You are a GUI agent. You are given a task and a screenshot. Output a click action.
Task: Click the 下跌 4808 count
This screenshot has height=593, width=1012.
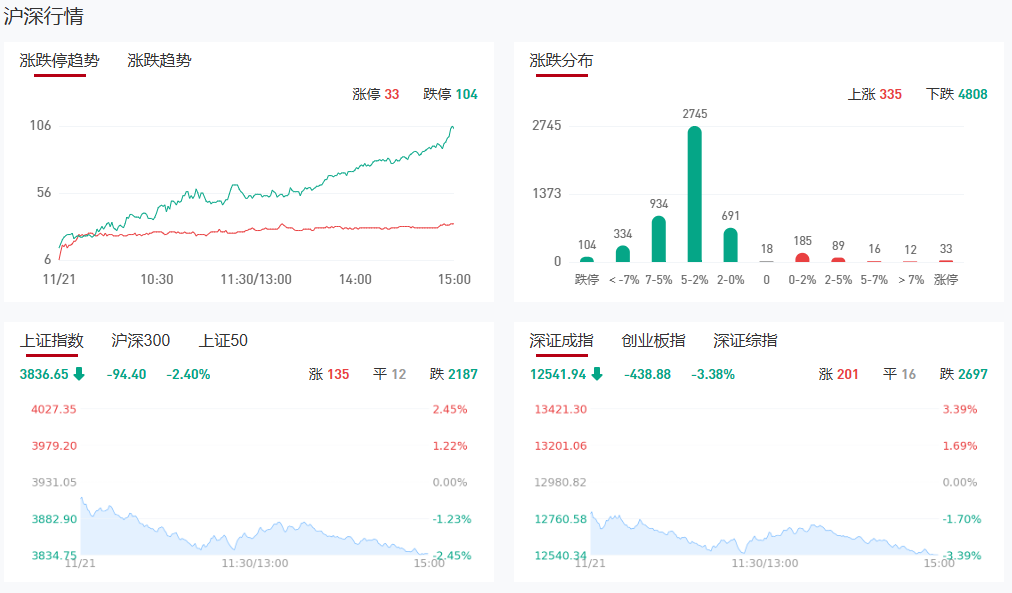(957, 95)
